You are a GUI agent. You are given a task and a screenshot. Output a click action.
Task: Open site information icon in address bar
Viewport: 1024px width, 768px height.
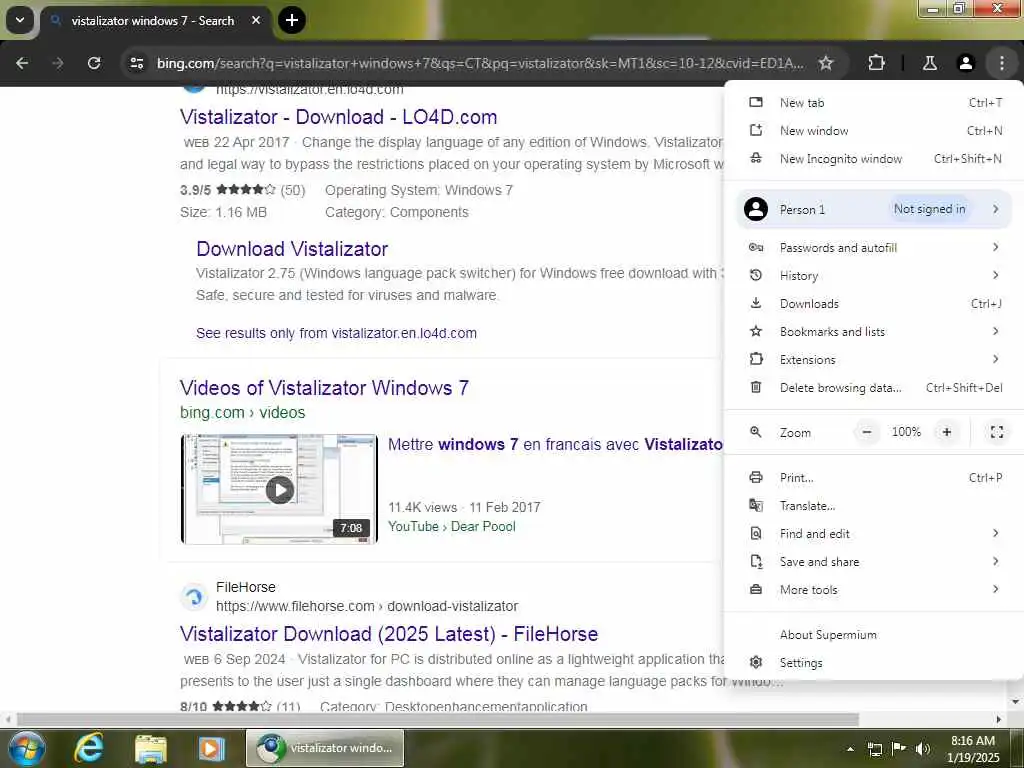click(x=136, y=63)
